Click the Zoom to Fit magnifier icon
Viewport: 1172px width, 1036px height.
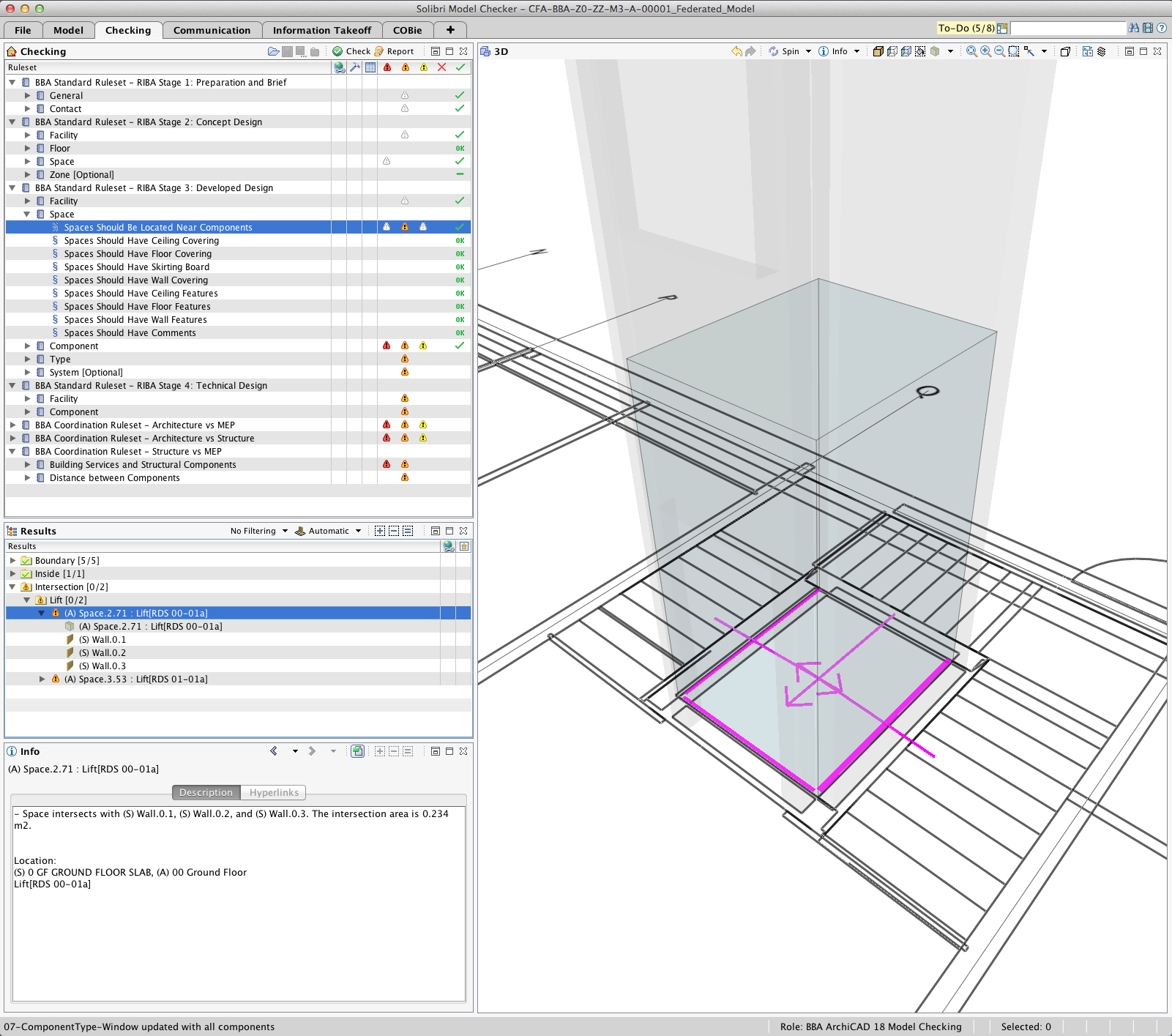point(971,51)
